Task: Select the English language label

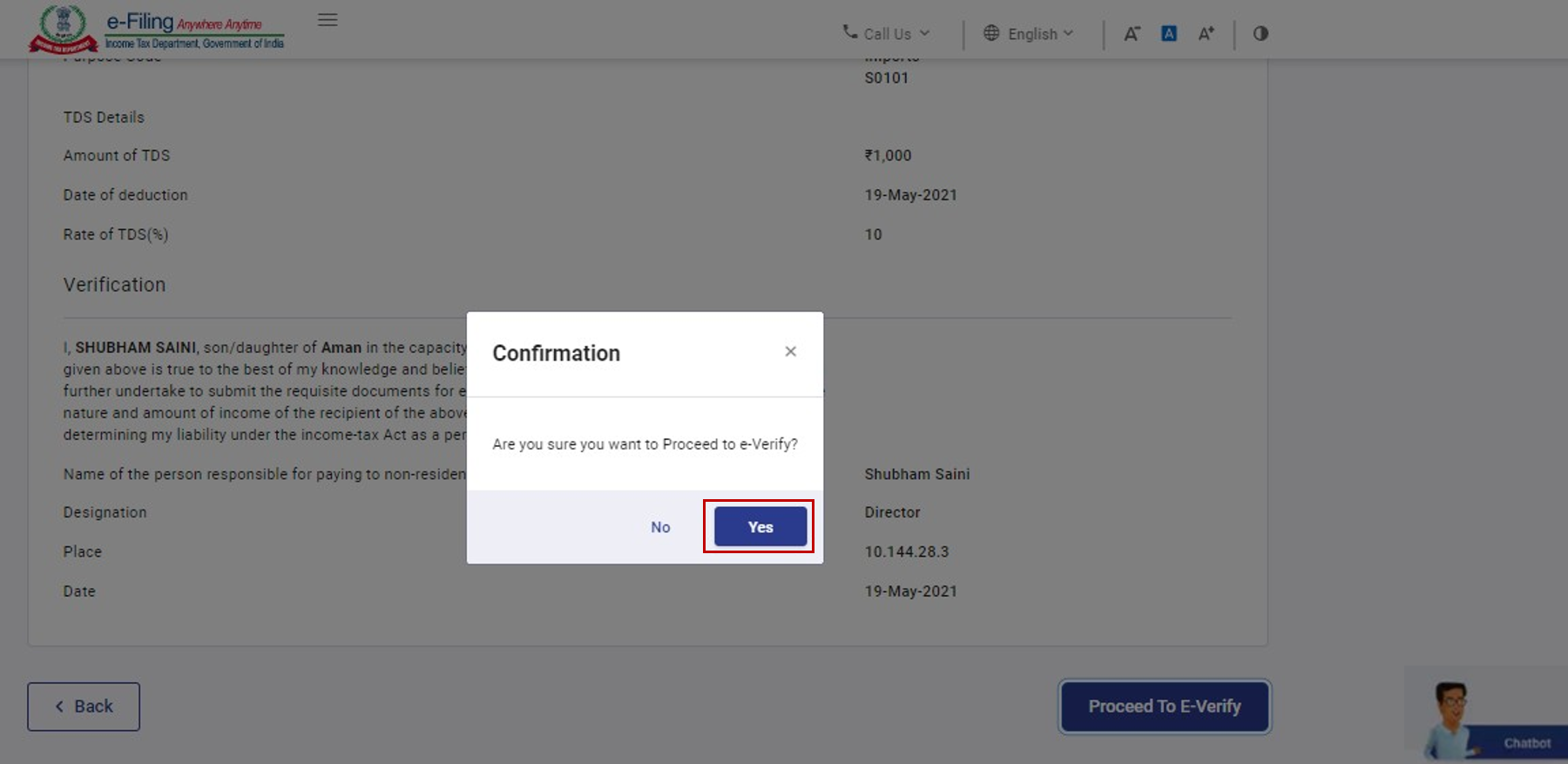Action: click(x=1032, y=34)
